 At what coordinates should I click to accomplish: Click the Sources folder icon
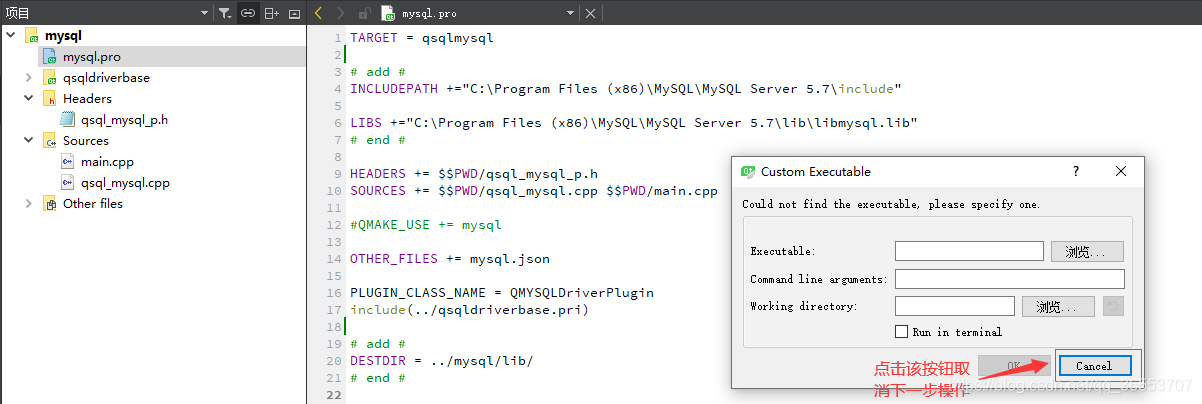(50, 140)
